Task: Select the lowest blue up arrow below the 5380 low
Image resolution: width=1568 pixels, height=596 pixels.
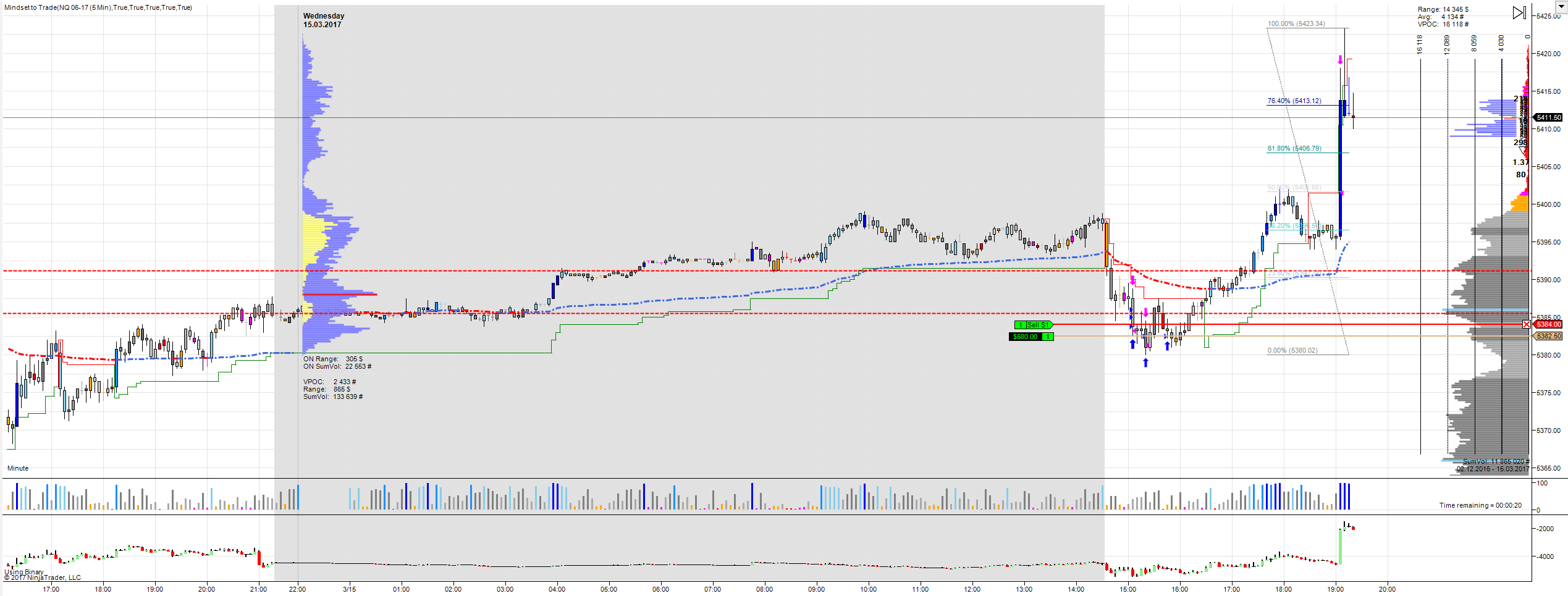Action: pyautogui.click(x=1145, y=363)
